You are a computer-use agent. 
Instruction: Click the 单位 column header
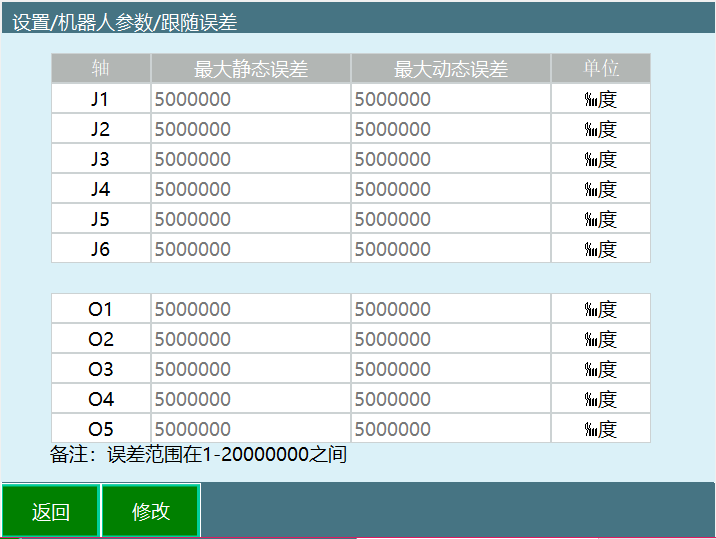[600, 69]
